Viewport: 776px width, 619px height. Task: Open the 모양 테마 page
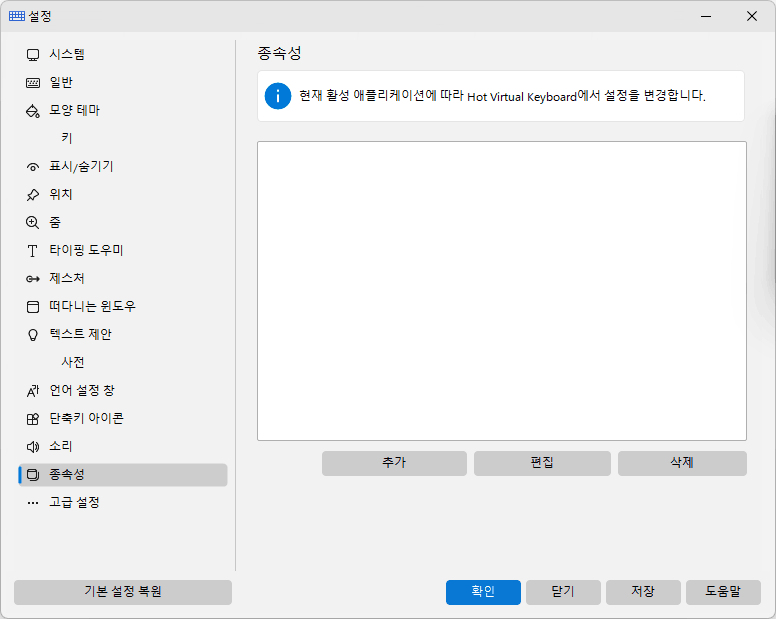[x=123, y=110]
